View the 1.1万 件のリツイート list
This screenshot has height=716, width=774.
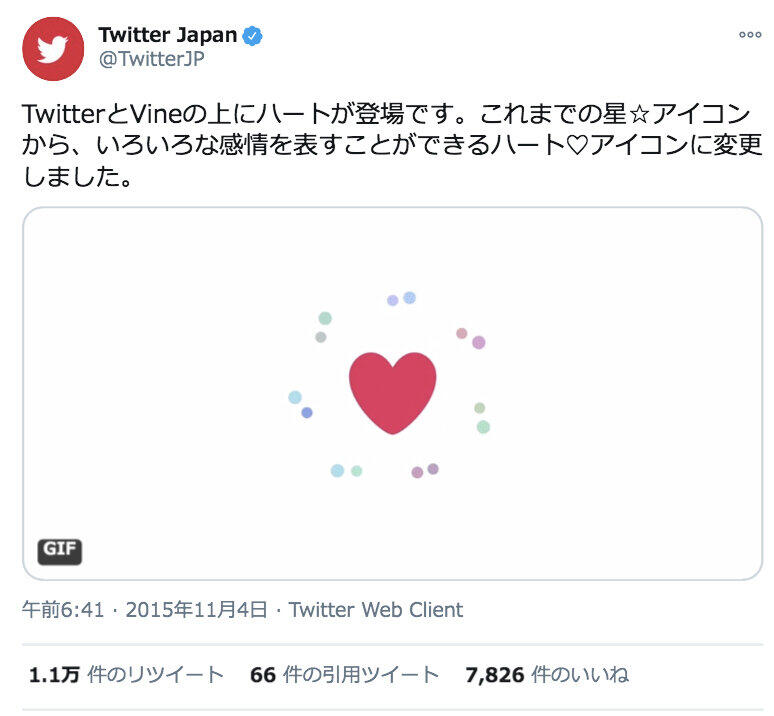[126, 675]
